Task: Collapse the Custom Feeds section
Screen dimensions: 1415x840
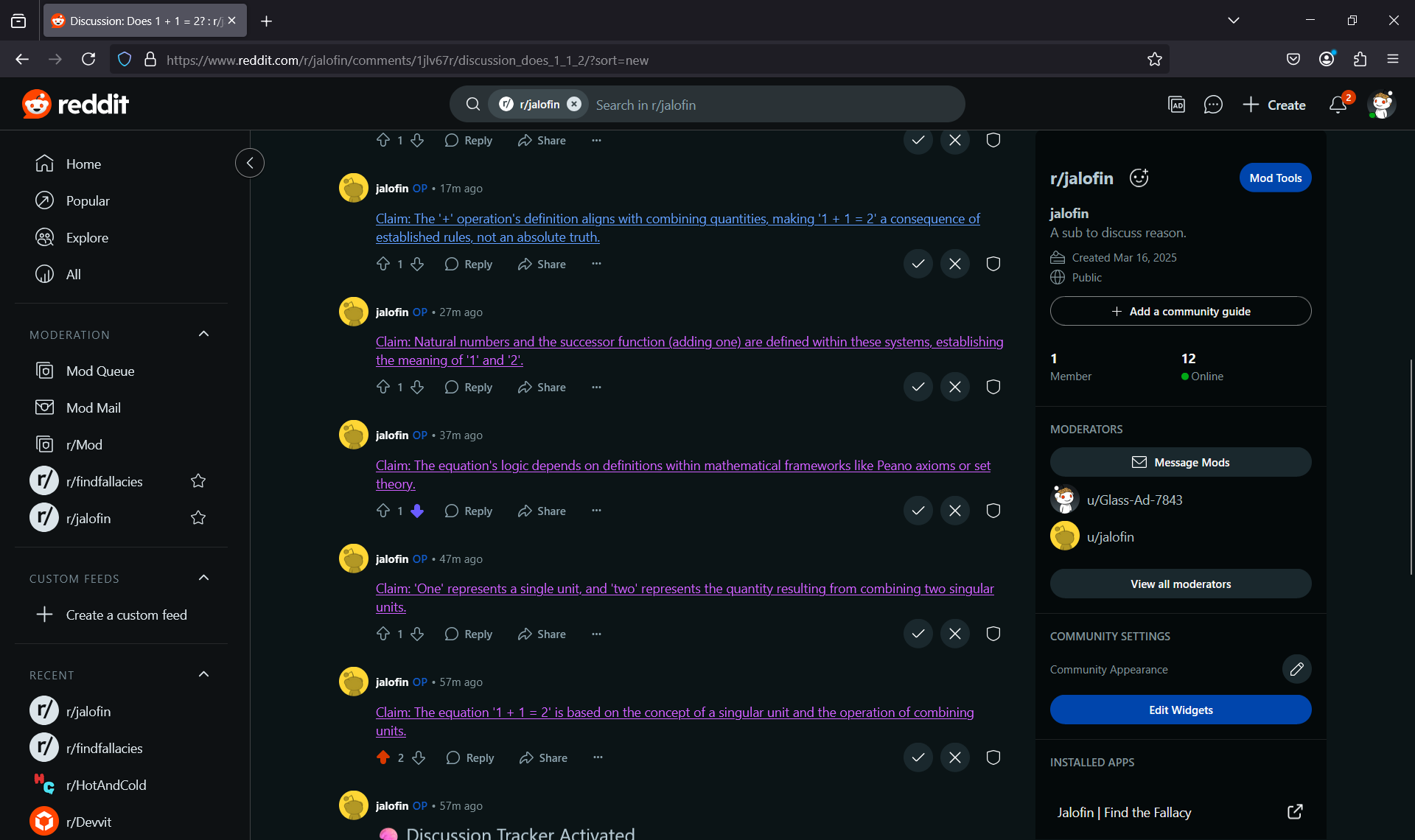Action: [204, 578]
